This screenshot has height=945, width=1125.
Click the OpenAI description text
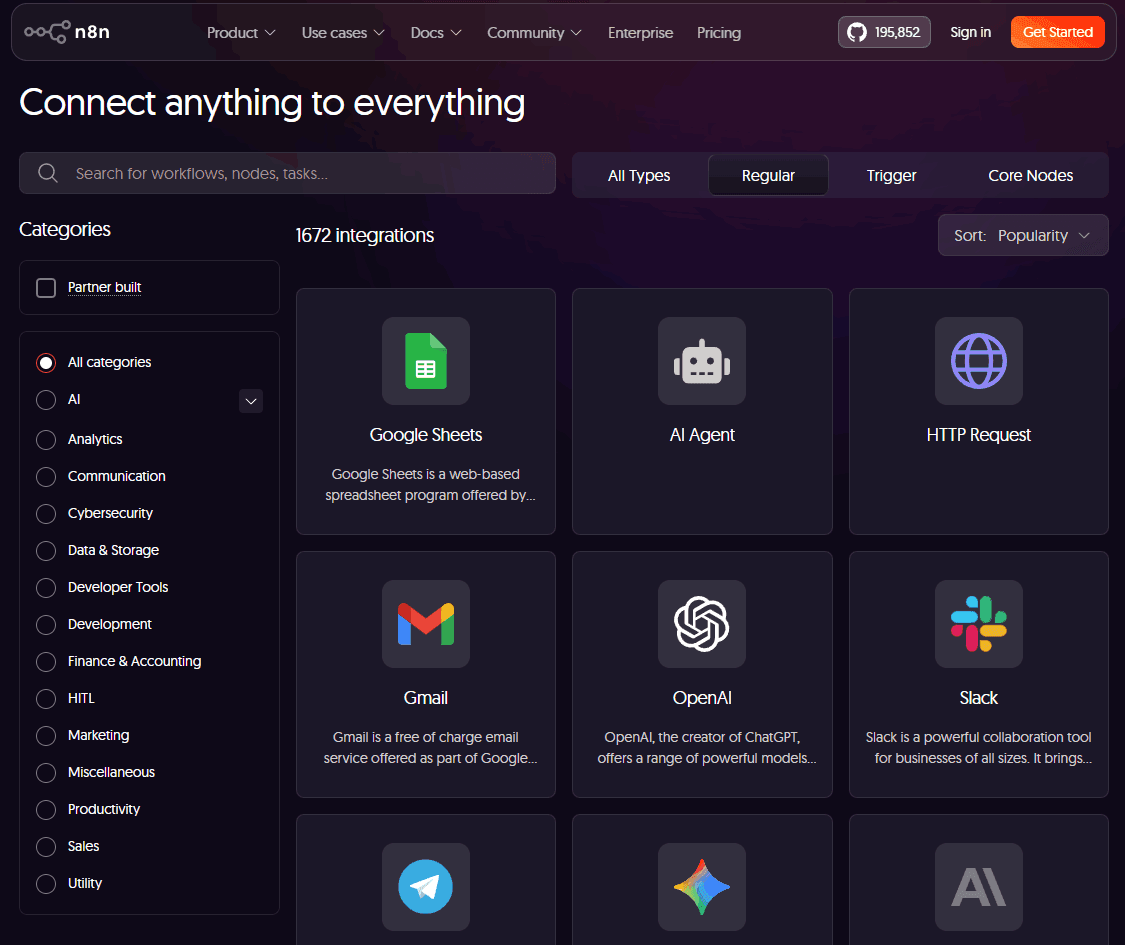(706, 748)
